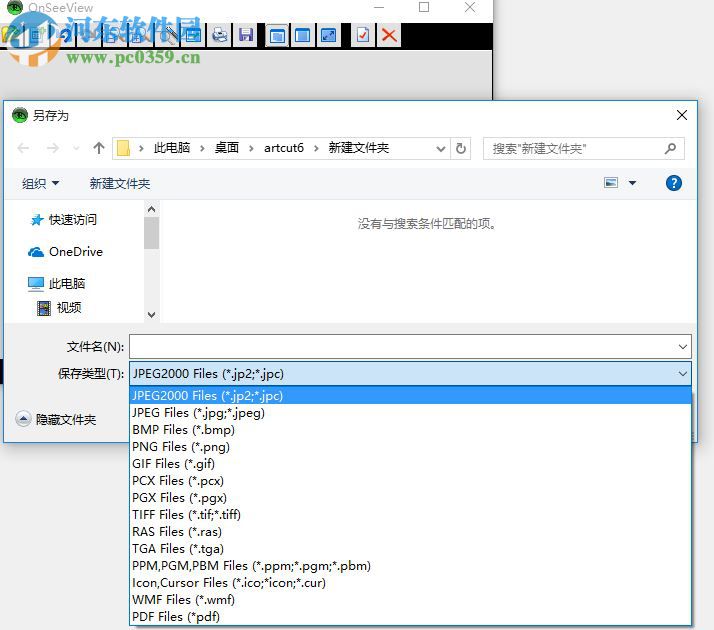Choose PNG Files (*.png) option
714x630 pixels.
(410, 447)
